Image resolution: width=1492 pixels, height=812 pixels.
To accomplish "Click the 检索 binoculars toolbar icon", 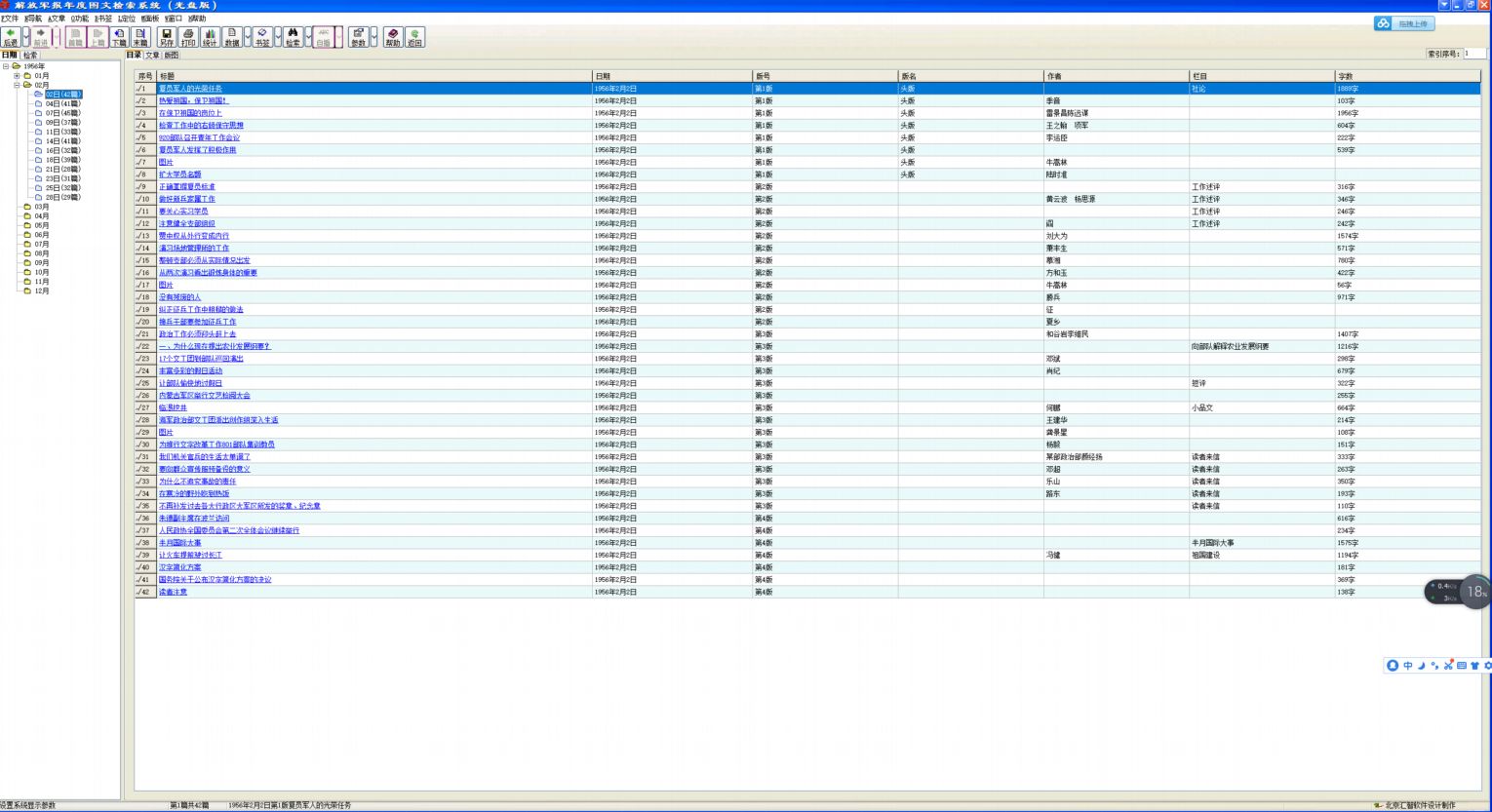I will pyautogui.click(x=293, y=37).
